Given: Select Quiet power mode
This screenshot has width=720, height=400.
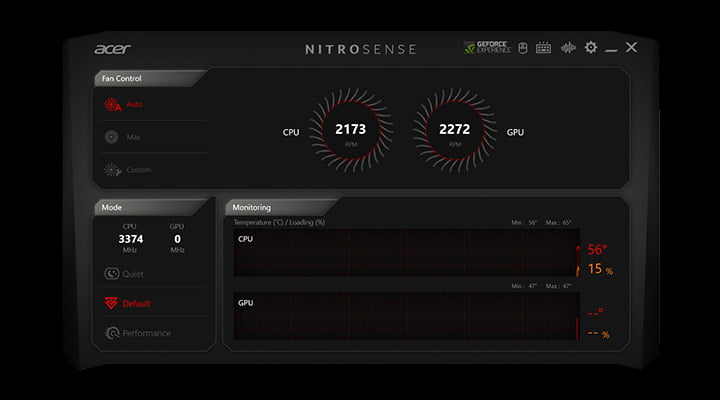Looking at the screenshot, I should 124,273.
